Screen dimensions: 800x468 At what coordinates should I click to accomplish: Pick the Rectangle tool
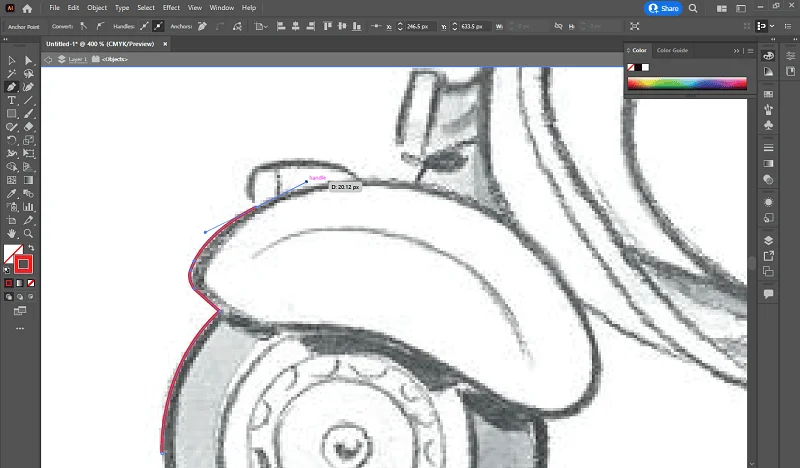point(11,114)
